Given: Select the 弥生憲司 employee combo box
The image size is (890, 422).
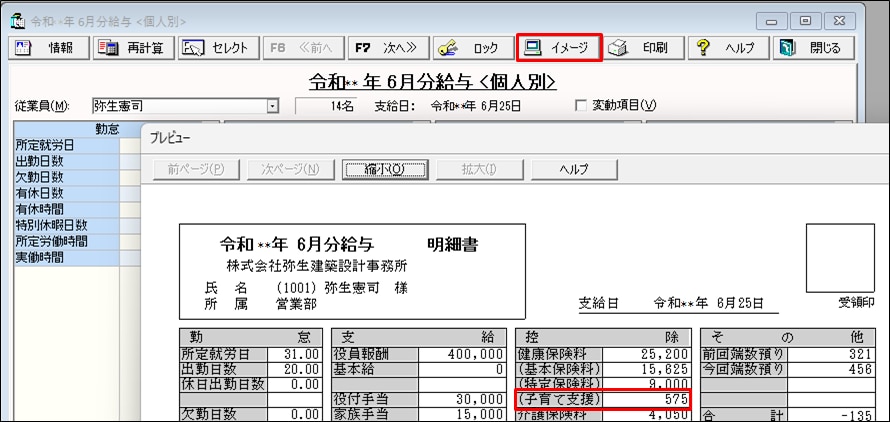Looking at the screenshot, I should (186, 106).
